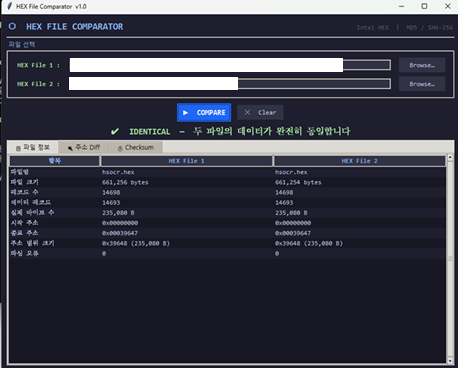458x382 pixels.
Task: Focus the HEX File 2 path field
Action: [x=230, y=84]
